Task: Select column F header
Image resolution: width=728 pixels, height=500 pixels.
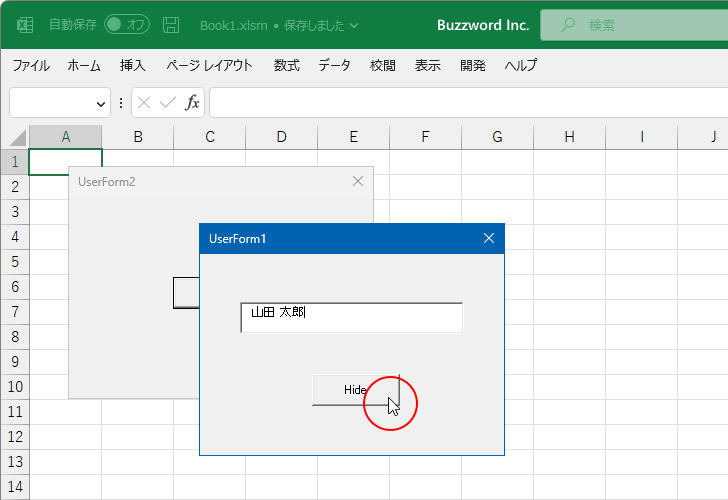Action: point(426,137)
